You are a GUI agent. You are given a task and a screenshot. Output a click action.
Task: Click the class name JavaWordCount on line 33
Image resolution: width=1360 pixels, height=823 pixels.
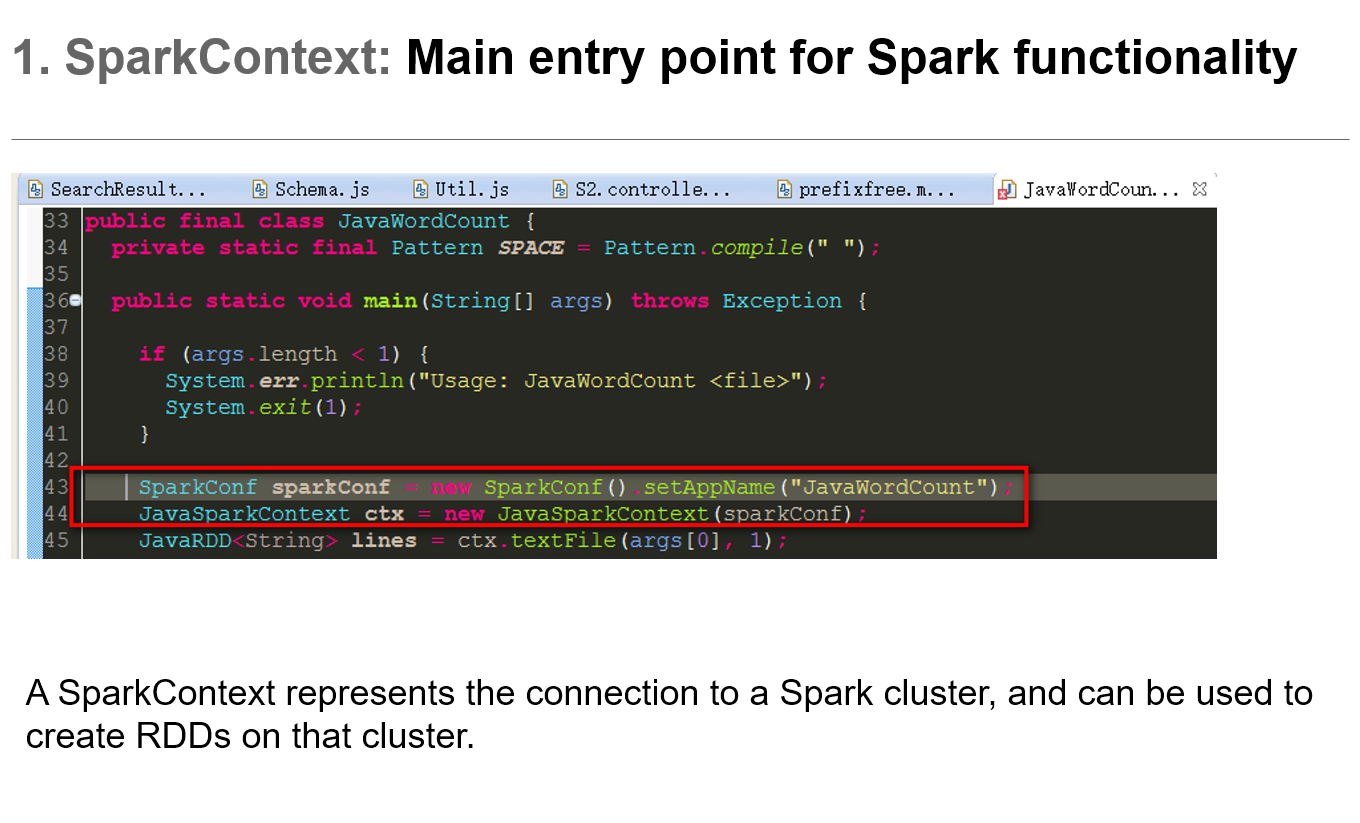tap(424, 221)
